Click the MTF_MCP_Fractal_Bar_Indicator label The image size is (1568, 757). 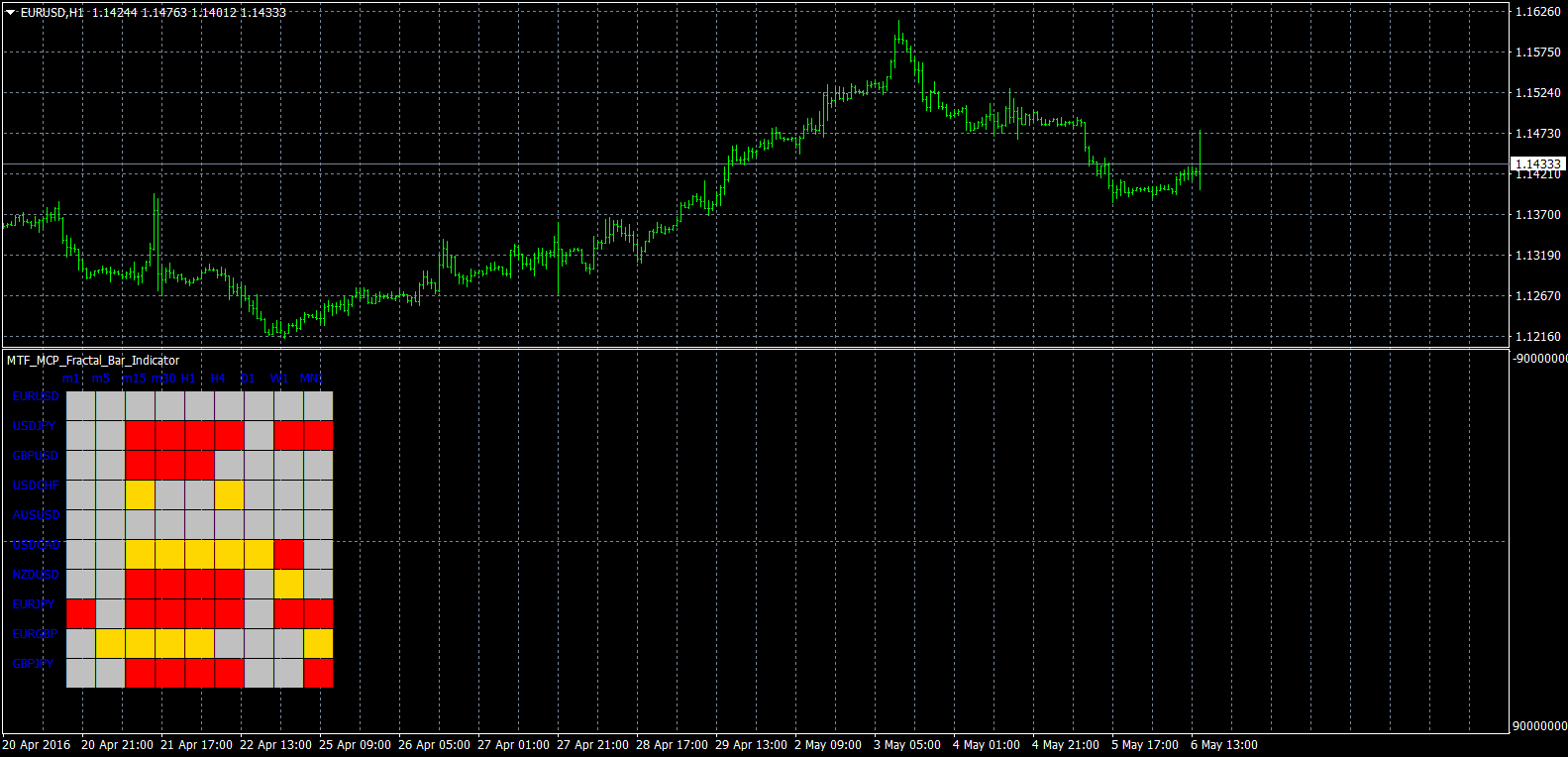pyautogui.click(x=93, y=361)
